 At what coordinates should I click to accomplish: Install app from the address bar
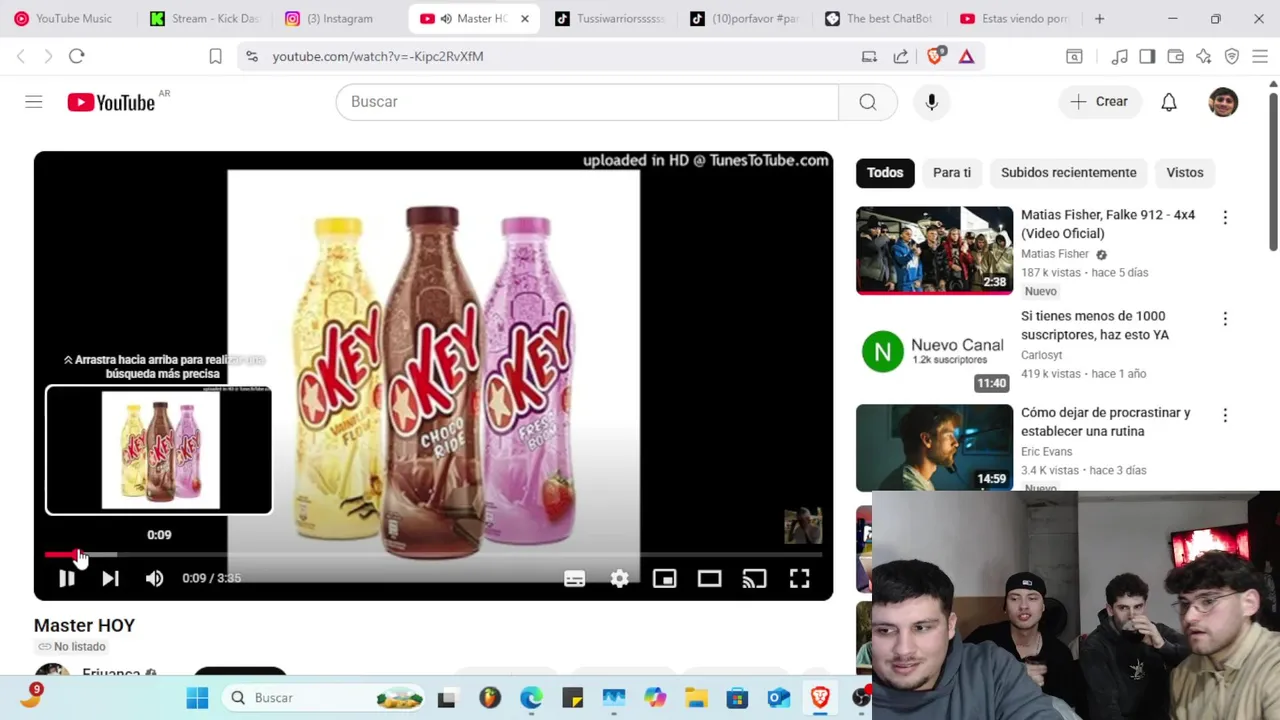[869, 57]
